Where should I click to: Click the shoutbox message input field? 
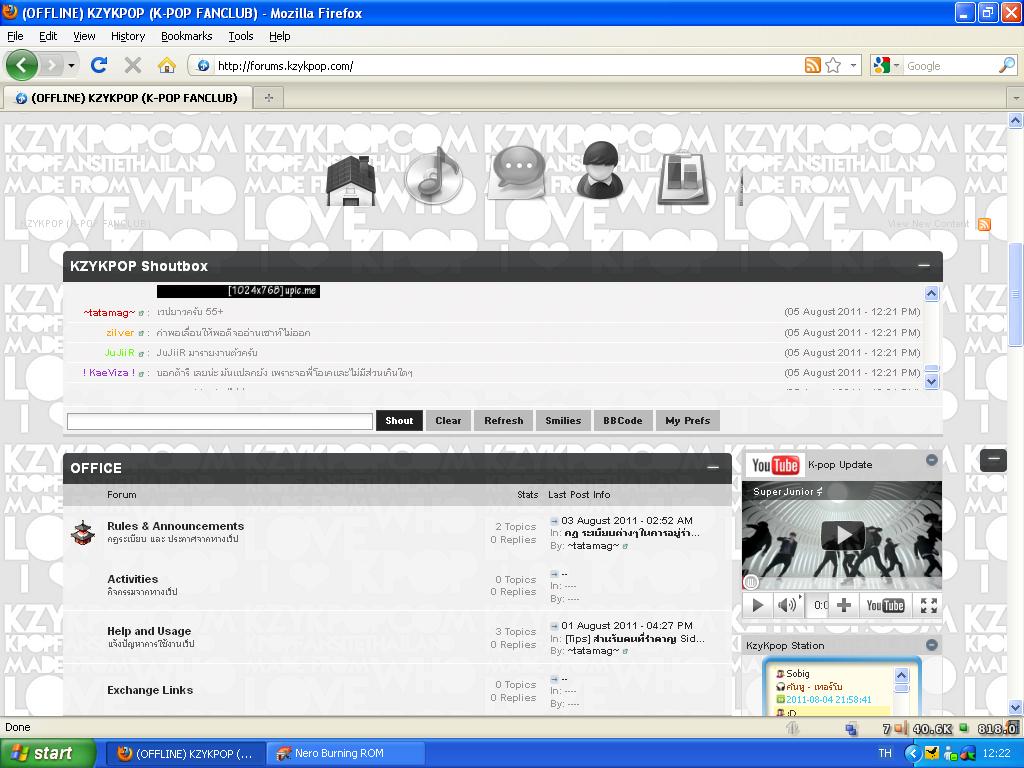[x=220, y=421]
